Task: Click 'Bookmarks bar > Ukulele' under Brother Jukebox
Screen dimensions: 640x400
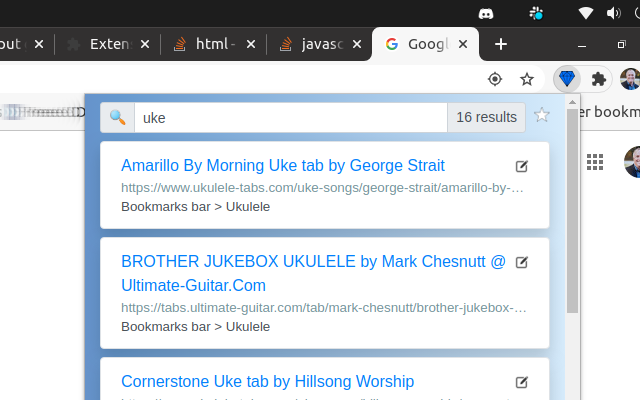Action: 196,327
